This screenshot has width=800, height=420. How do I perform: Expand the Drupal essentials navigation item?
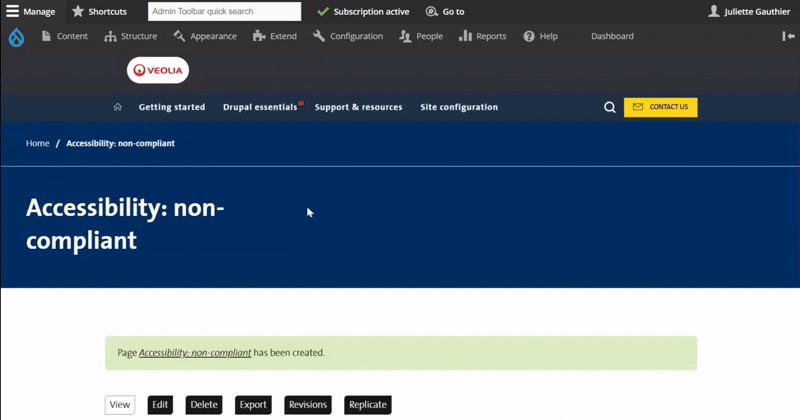(260, 107)
